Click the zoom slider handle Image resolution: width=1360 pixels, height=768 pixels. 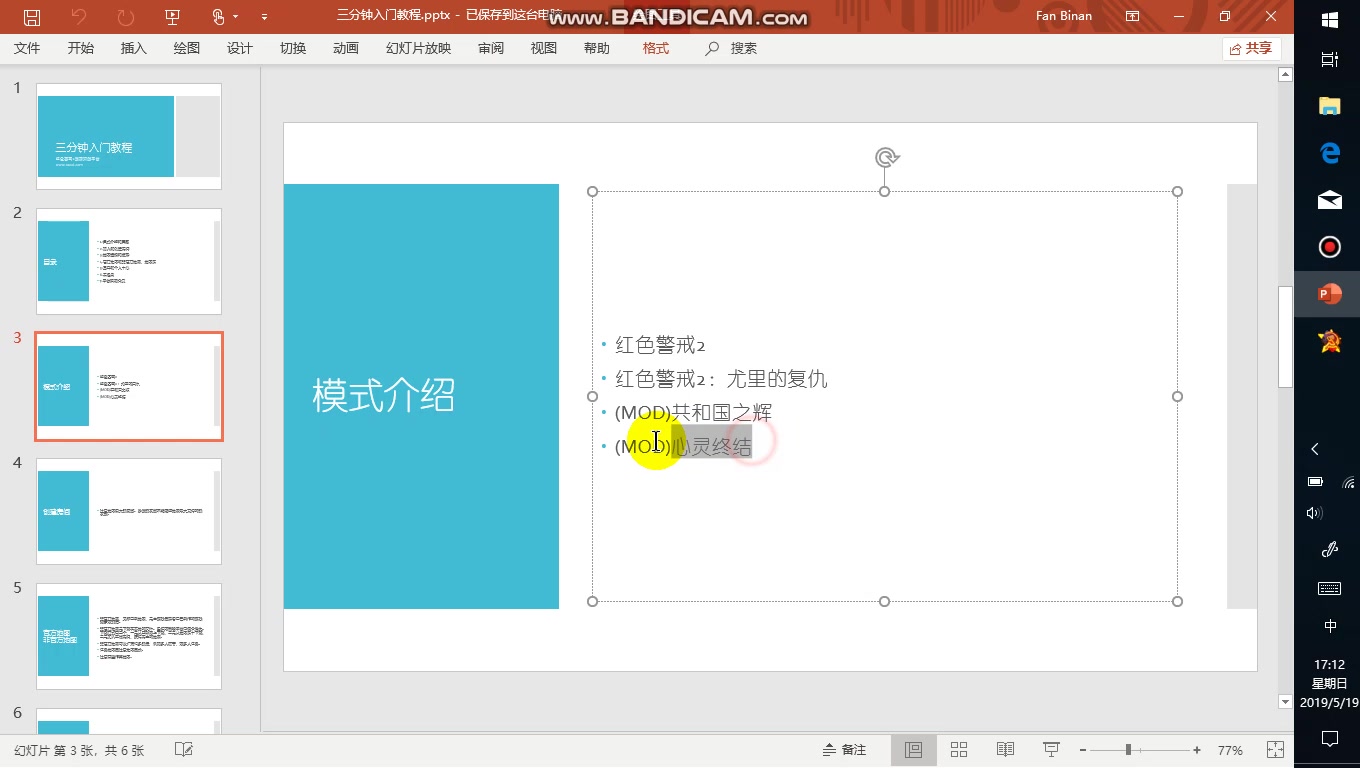pos(1128,750)
